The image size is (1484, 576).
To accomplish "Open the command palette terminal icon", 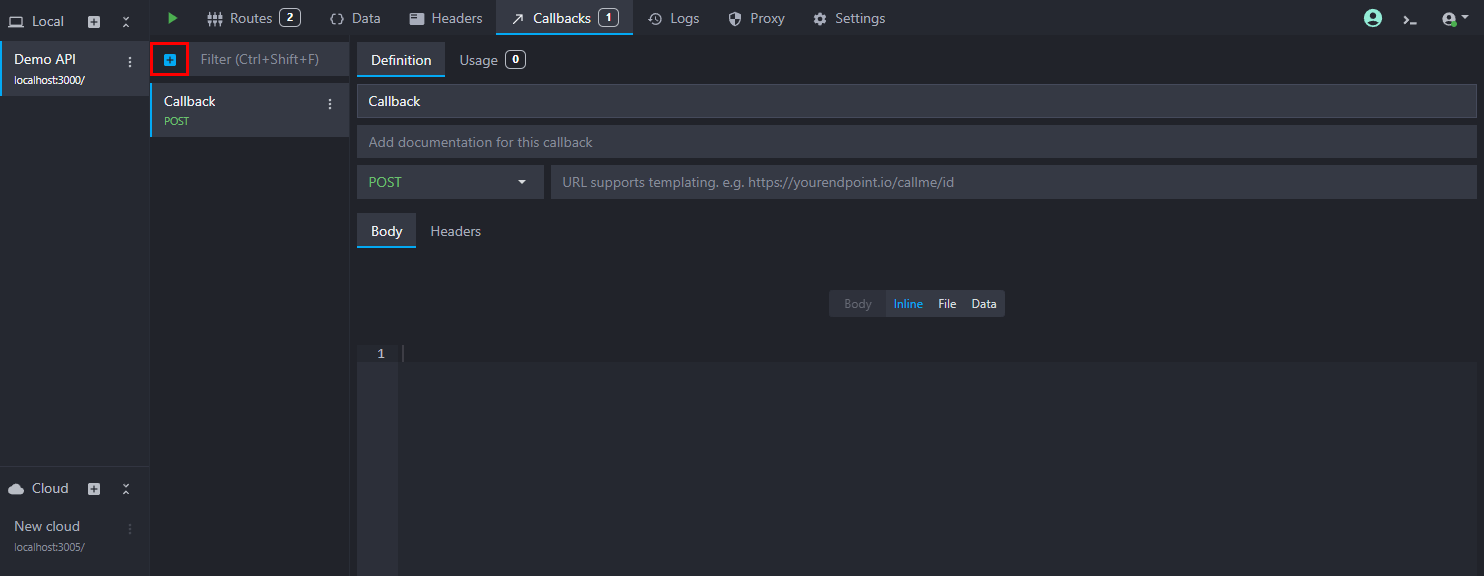I will 1410,19.
